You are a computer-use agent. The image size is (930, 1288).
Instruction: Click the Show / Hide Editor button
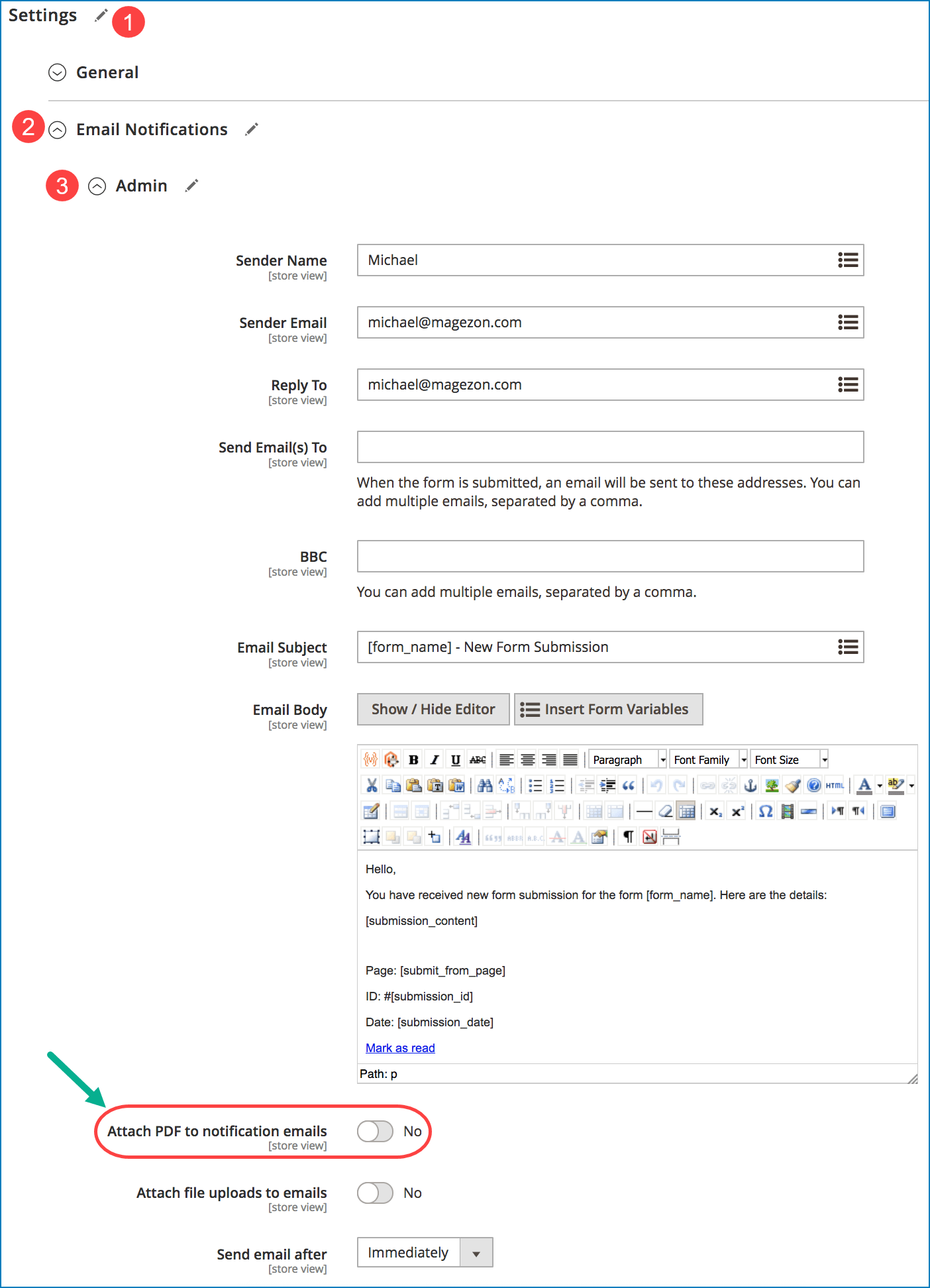(x=433, y=710)
